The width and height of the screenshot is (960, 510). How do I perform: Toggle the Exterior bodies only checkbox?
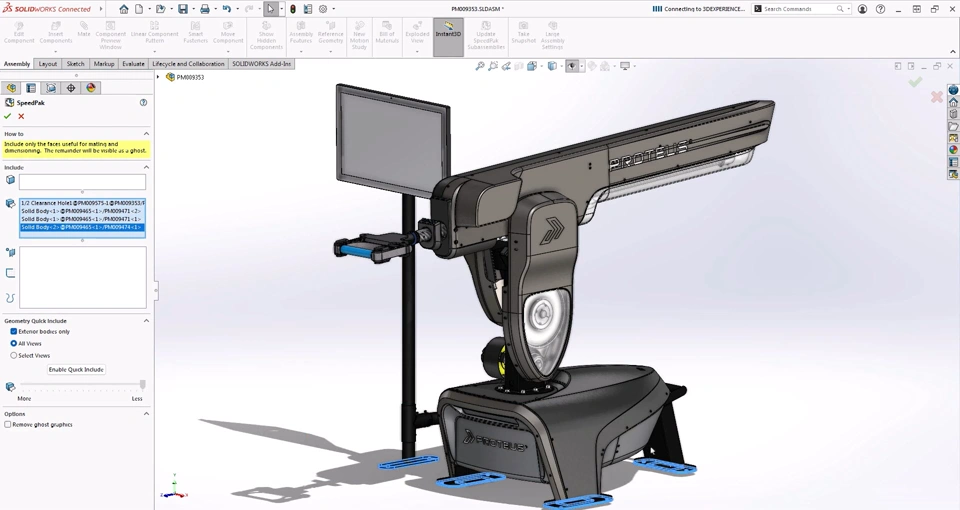click(x=13, y=331)
